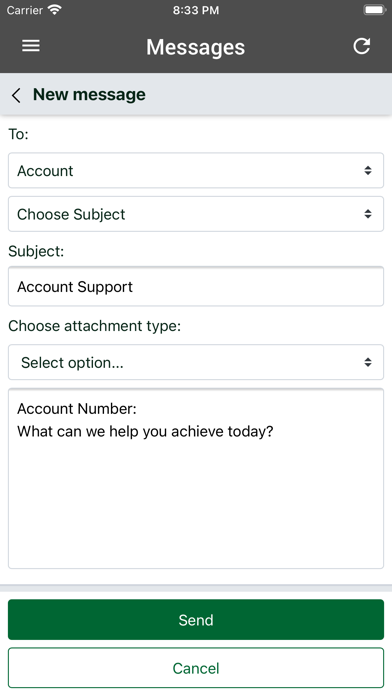Viewport: 392px width, 696px height.
Task: Send the message
Action: [196, 620]
